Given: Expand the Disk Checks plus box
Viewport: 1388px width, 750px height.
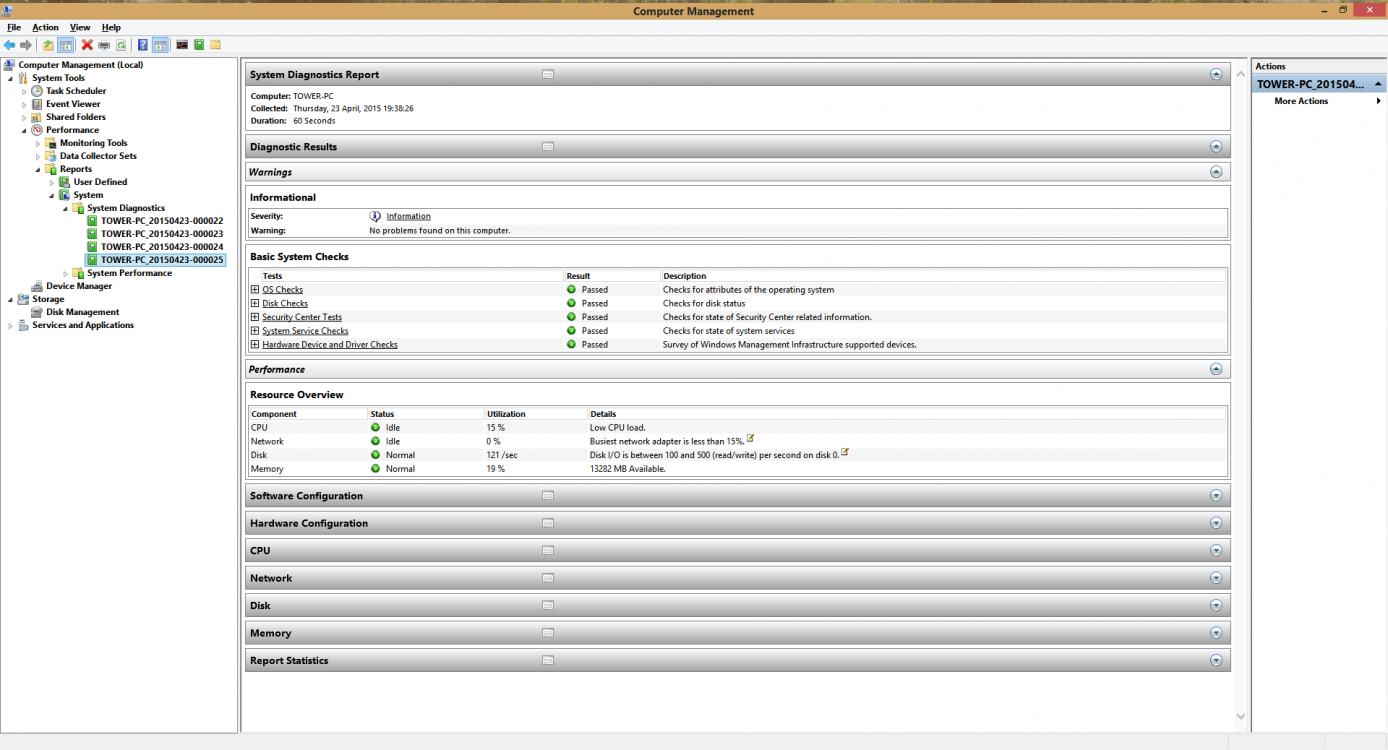Looking at the screenshot, I should click(x=255, y=303).
